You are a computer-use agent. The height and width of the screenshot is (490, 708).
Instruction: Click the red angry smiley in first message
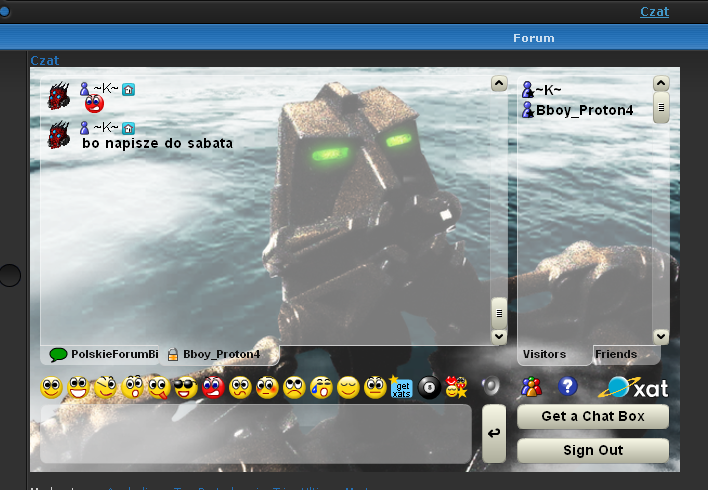[94, 104]
